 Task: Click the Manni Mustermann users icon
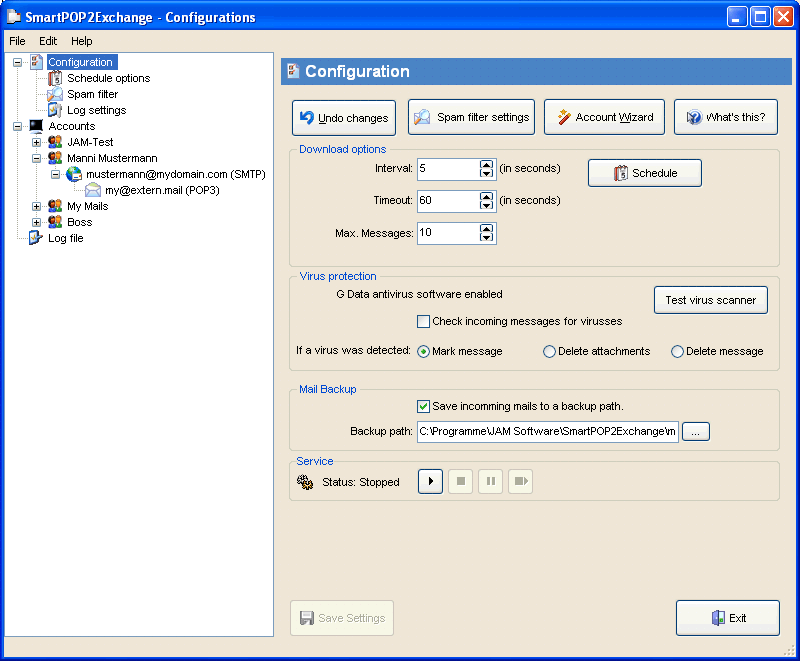[x=55, y=158]
